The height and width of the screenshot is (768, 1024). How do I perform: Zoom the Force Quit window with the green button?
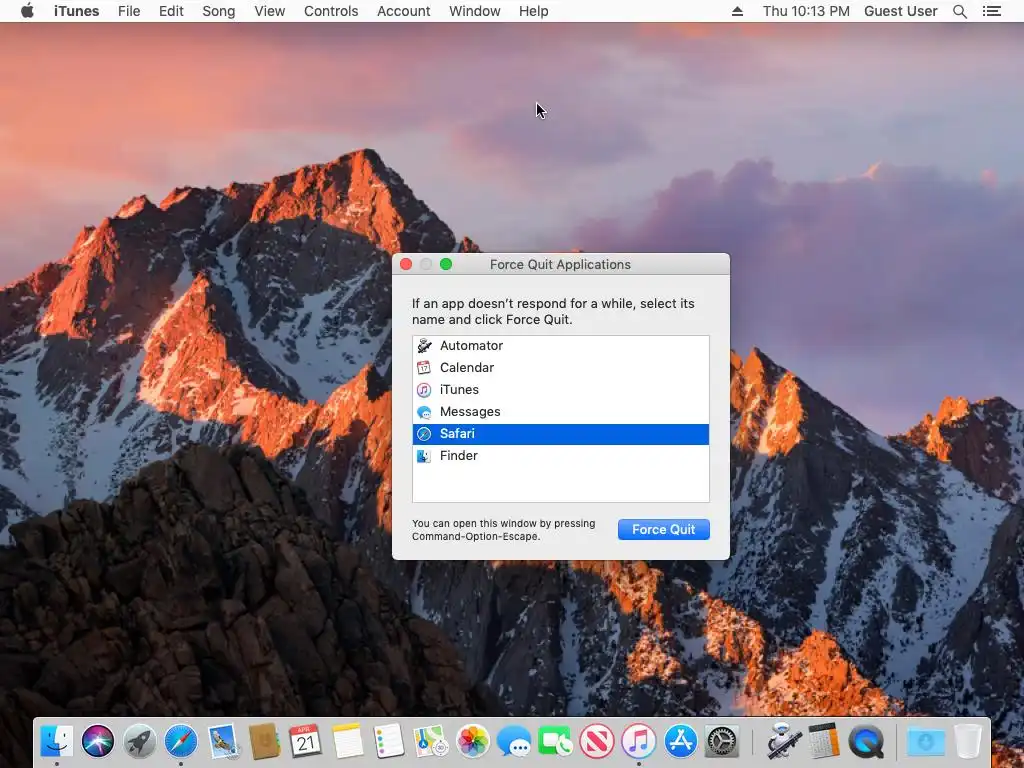coord(446,264)
